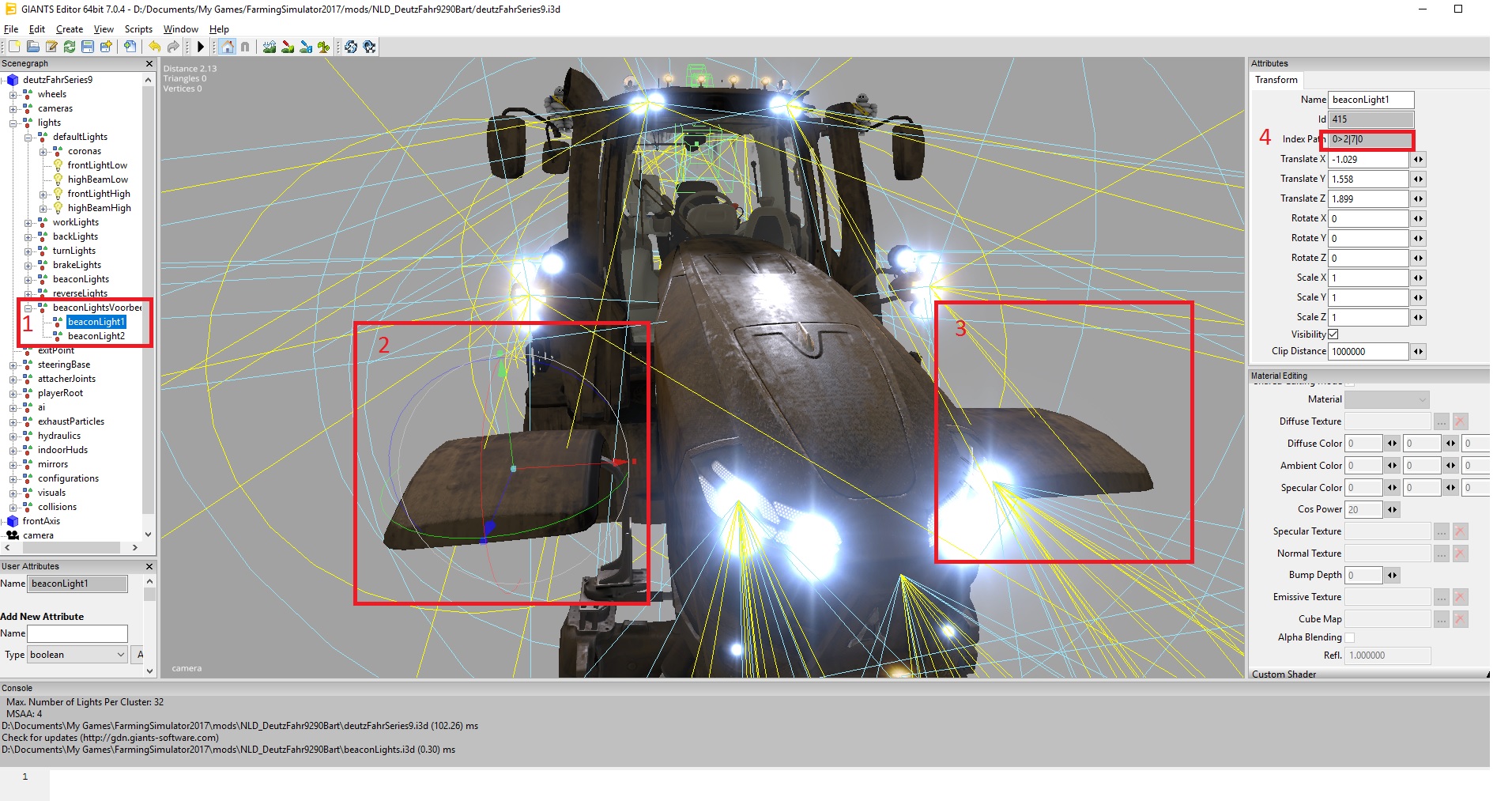Adjust Clip Distance with slider arrows

(1418, 351)
